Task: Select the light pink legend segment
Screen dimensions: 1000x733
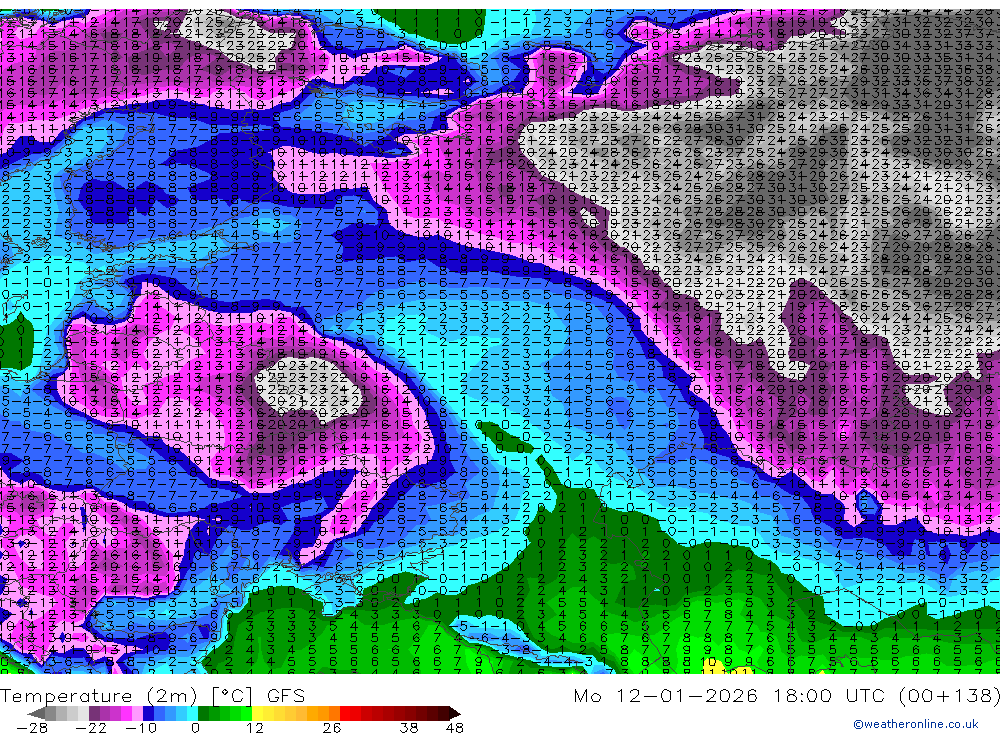Action: tap(137, 713)
